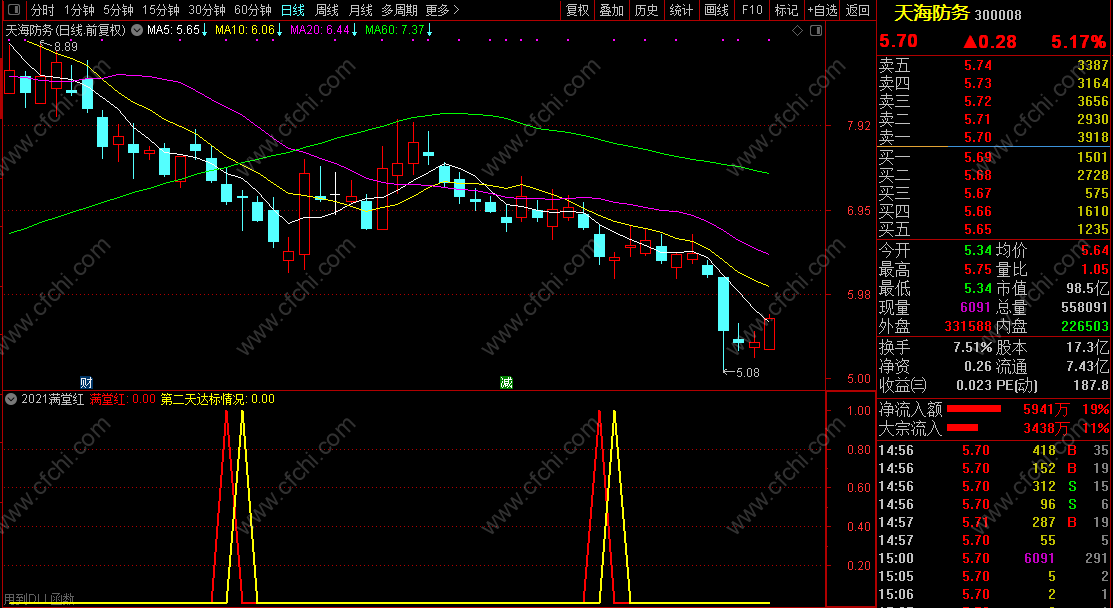Viewport: 1113px width, 608px height.
Task: Toggle 叠加 overlay comparison
Action: pyautogui.click(x=611, y=10)
